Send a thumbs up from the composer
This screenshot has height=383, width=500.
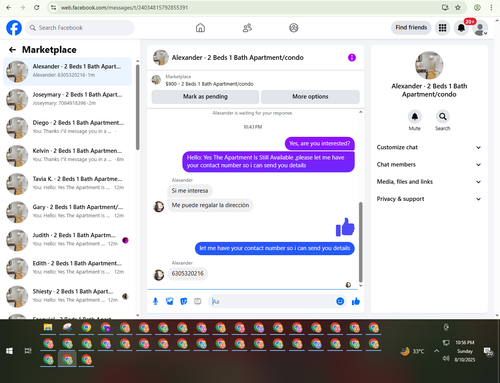point(356,301)
